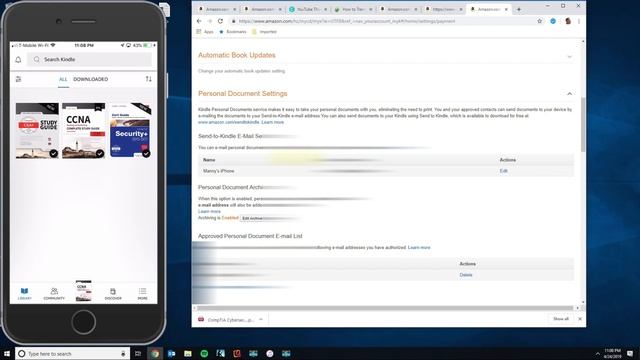This screenshot has width=640, height=360.
Task: Go back in Chrome
Action: click(x=199, y=21)
